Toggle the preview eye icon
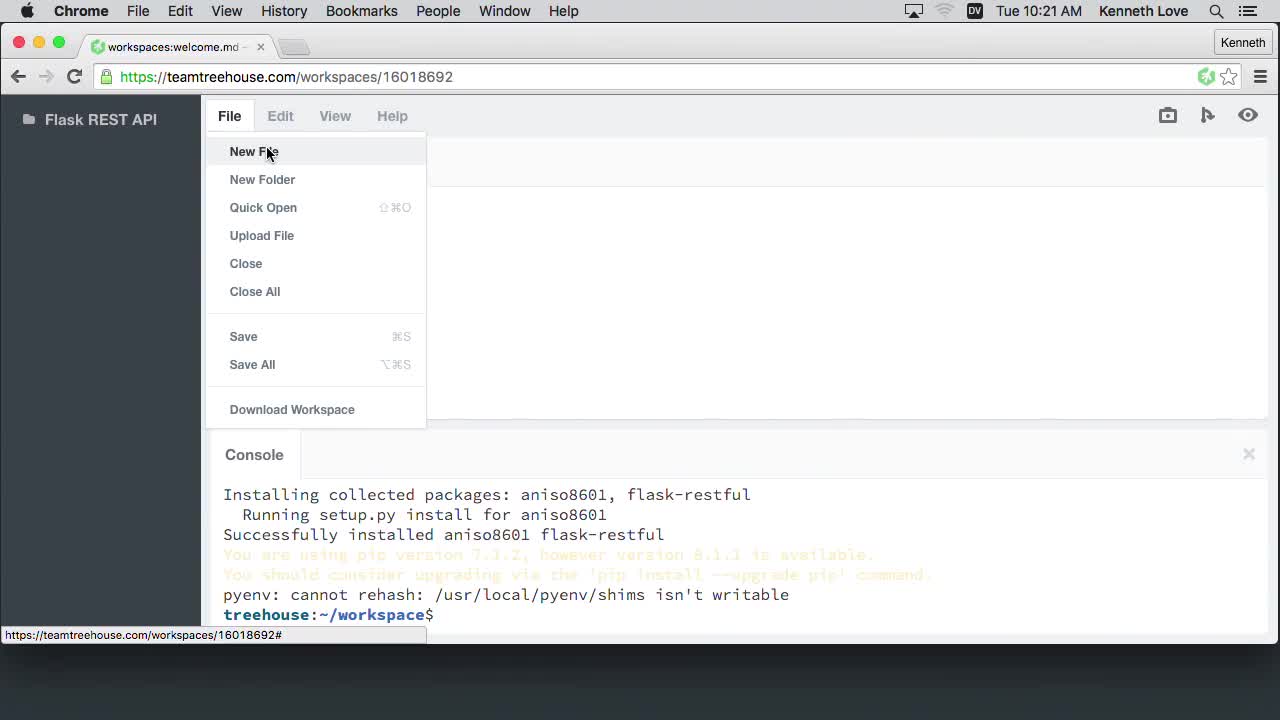The width and height of the screenshot is (1280, 720). (1248, 115)
